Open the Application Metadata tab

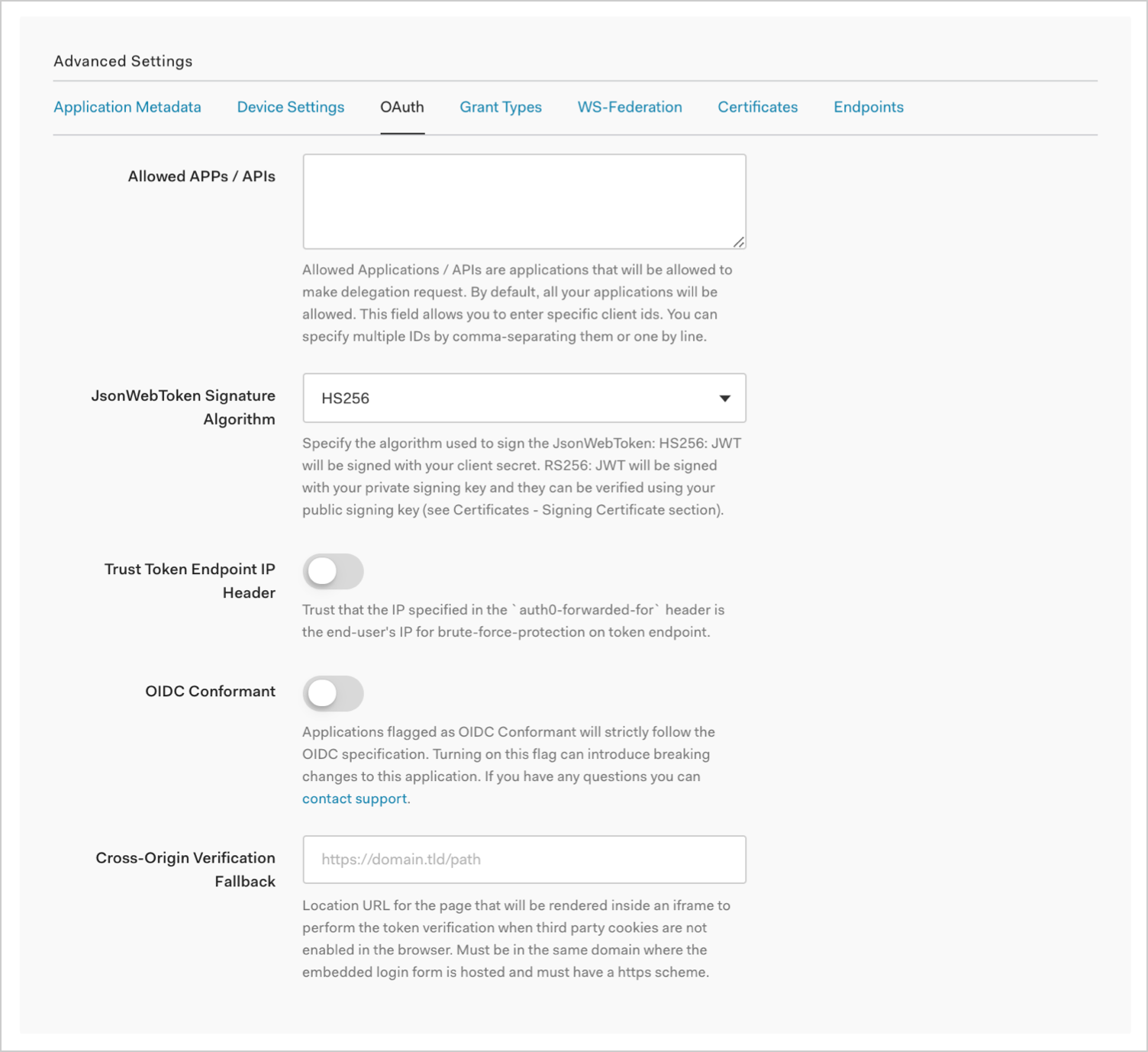(127, 107)
